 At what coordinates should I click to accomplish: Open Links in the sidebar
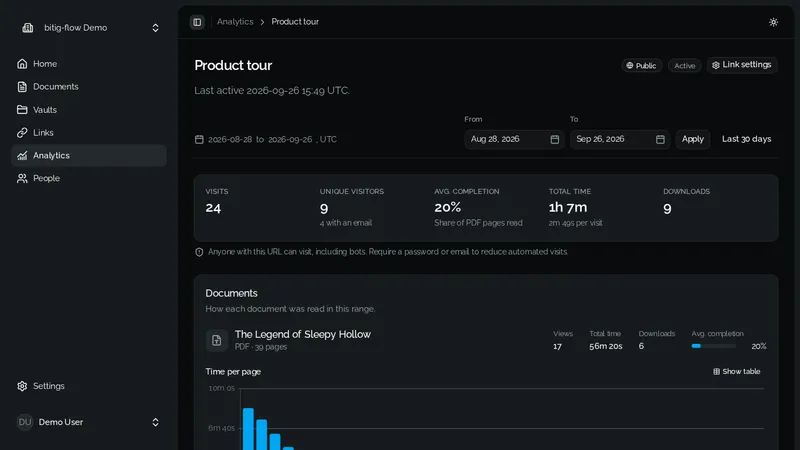[x=88, y=133]
